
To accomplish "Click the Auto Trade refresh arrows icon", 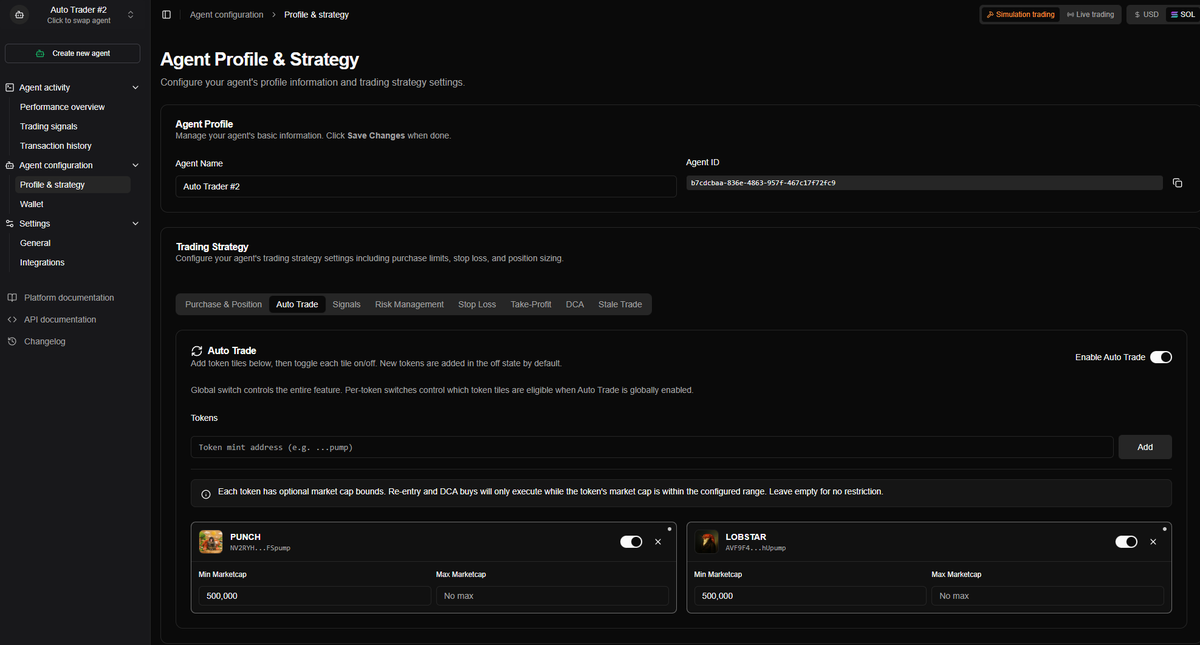I will point(197,351).
